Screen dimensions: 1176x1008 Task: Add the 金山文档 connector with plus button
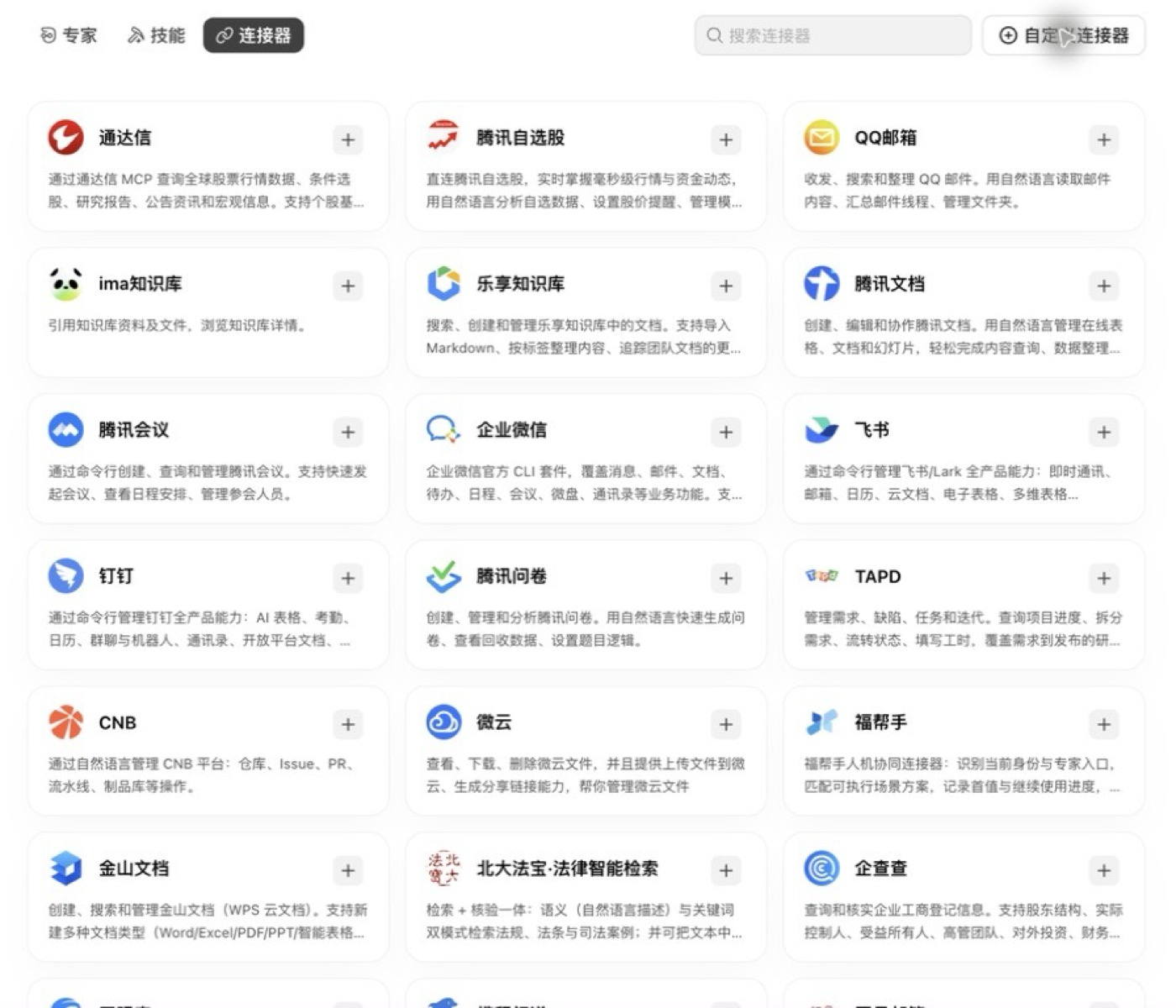[x=348, y=871]
